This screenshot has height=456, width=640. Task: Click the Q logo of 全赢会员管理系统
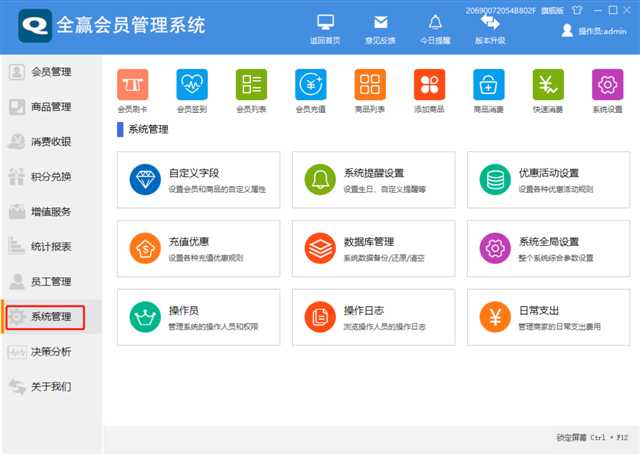coord(35,26)
